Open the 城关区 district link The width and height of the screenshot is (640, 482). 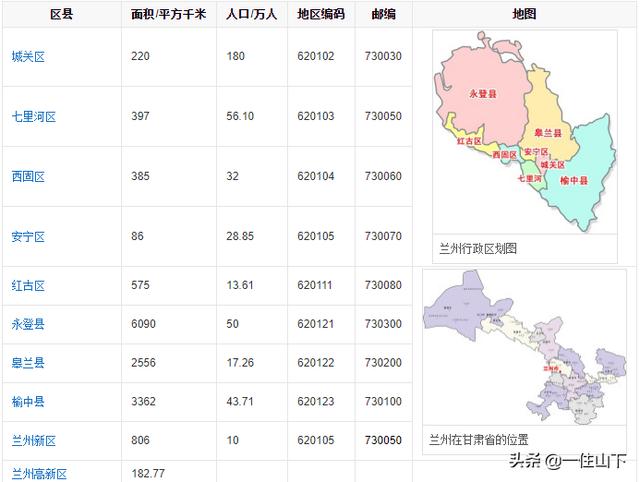(x=28, y=56)
